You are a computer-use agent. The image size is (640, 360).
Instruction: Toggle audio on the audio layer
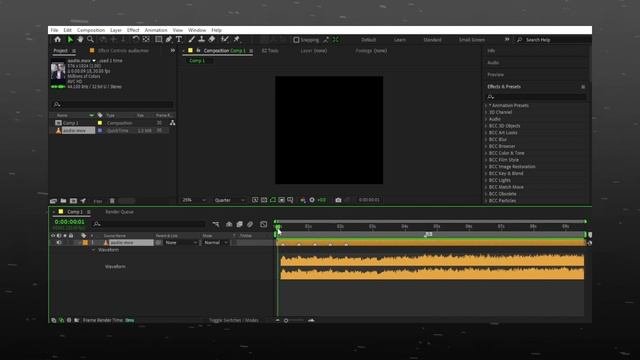[59, 242]
